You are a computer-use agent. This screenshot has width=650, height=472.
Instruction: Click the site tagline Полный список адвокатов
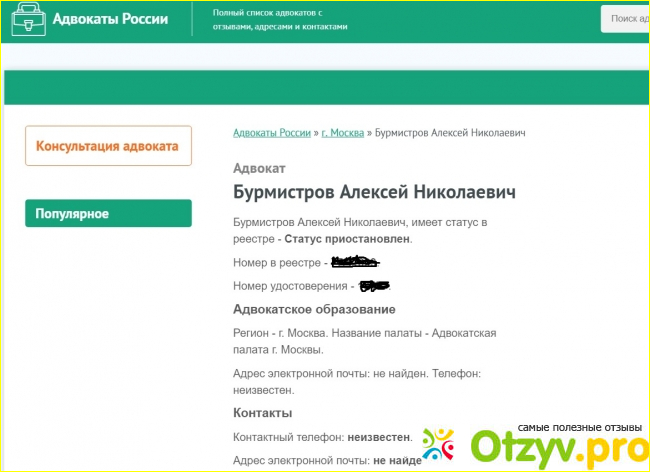coord(280,20)
